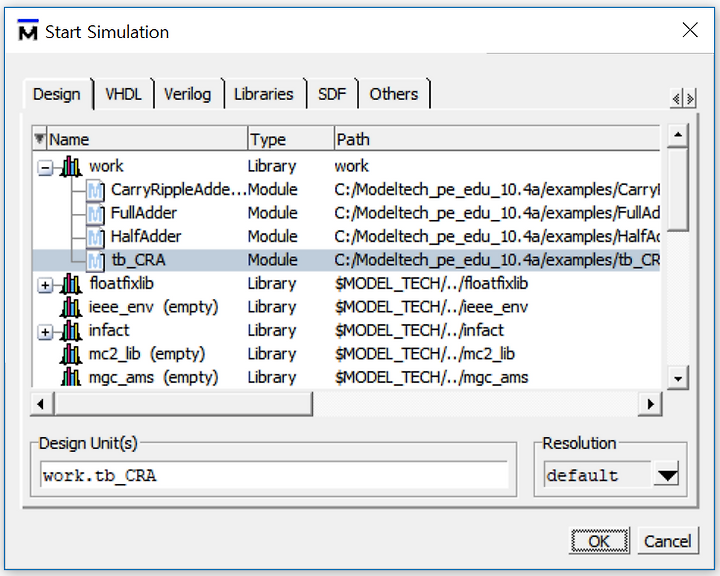Select the work library name
This screenshot has height=576, width=720.
[x=106, y=166]
